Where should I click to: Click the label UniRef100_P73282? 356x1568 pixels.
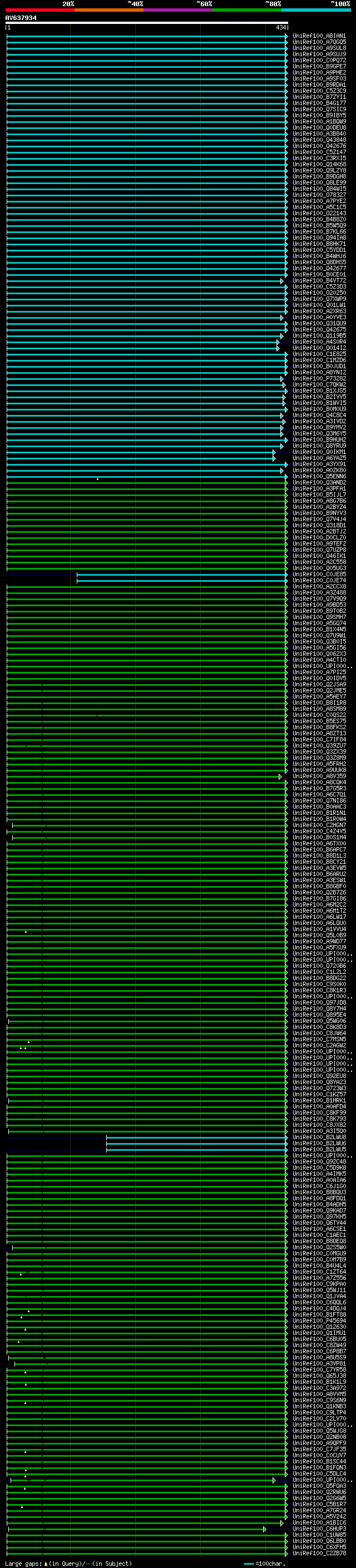click(x=319, y=379)
